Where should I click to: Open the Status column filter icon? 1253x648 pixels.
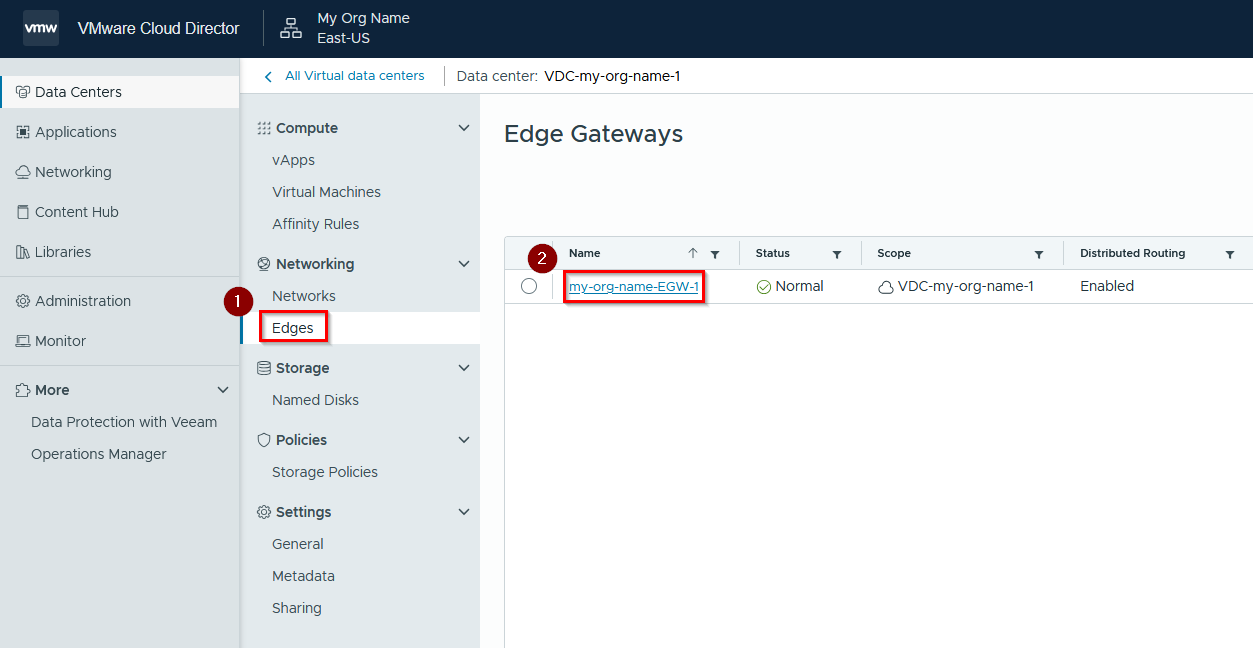tap(837, 254)
